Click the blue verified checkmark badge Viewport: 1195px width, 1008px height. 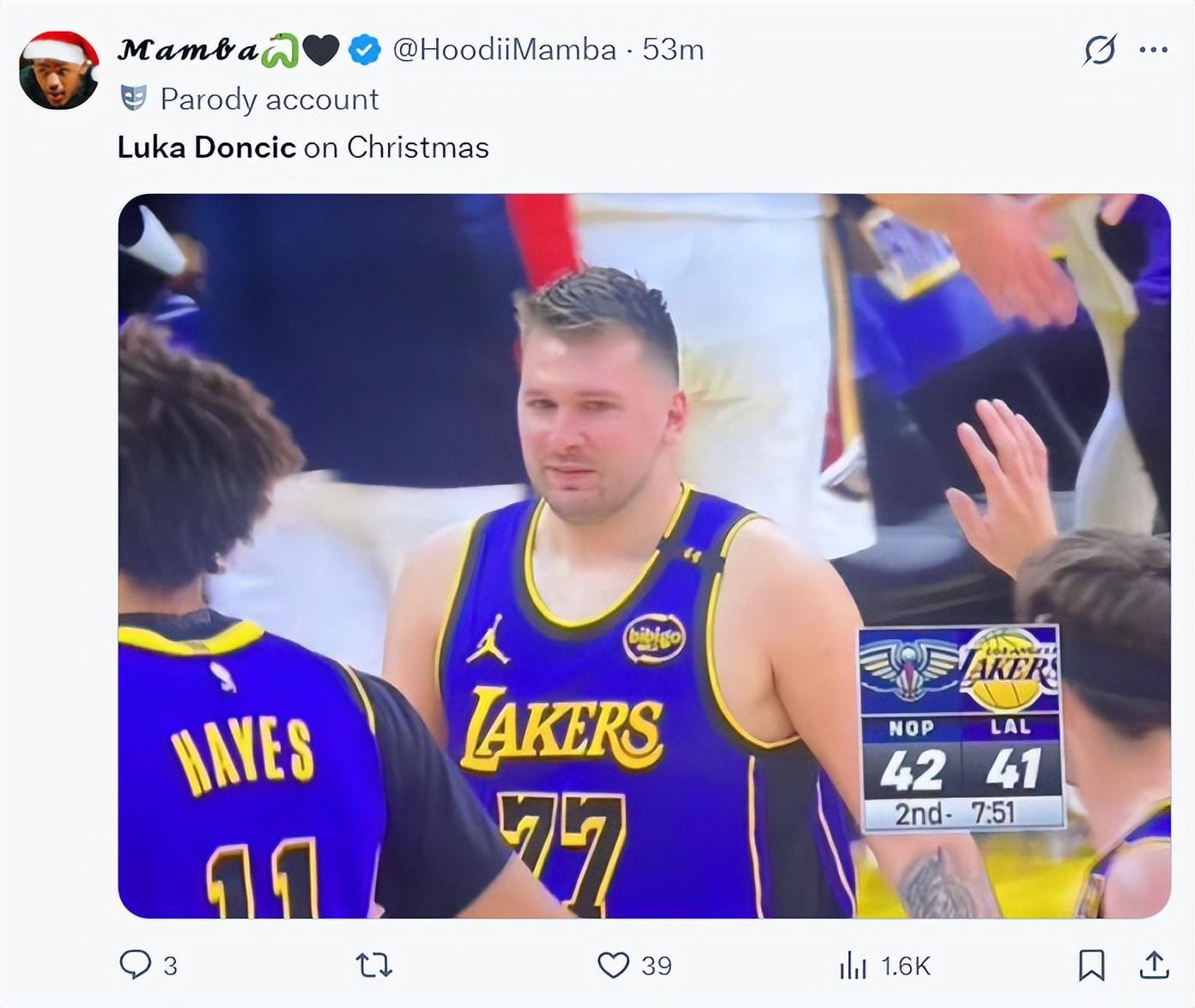coord(365,50)
